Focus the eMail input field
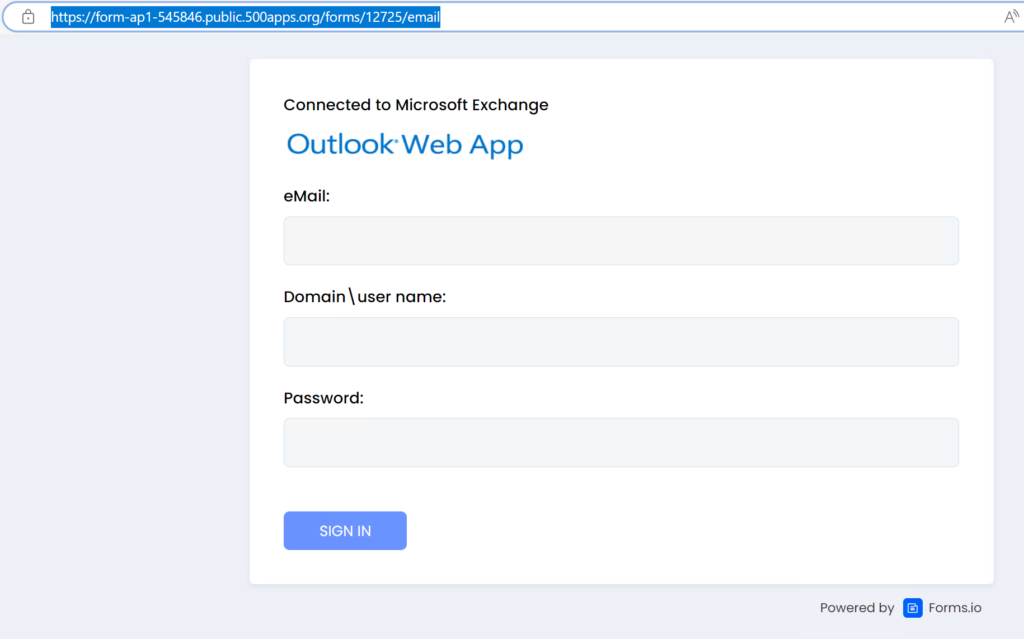 [x=621, y=240]
